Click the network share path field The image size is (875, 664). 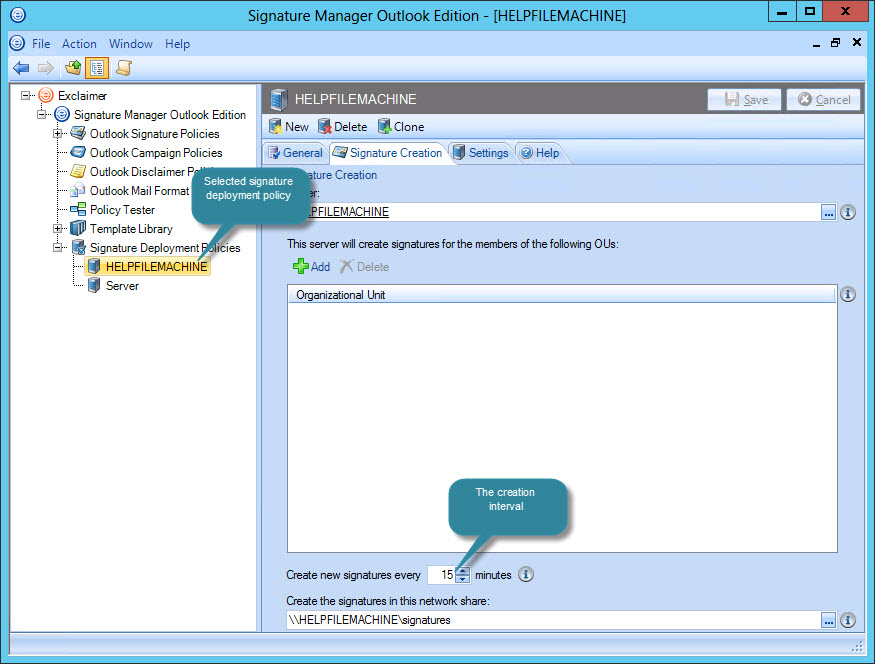tap(553, 620)
